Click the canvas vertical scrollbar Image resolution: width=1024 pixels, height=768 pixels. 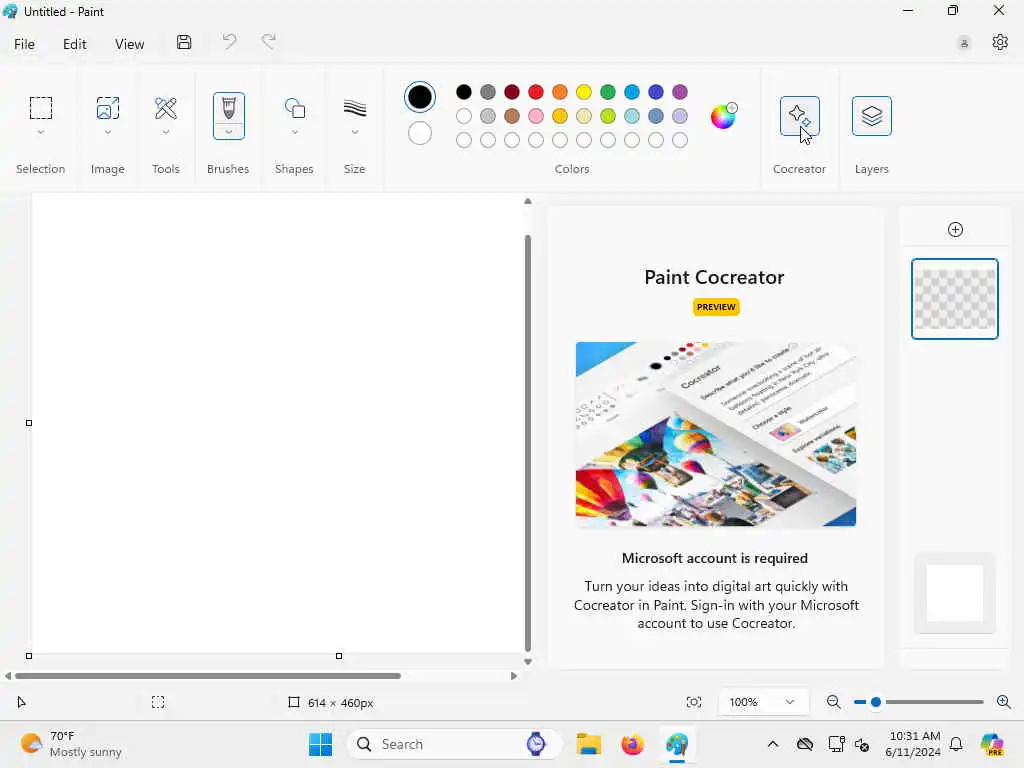528,443
